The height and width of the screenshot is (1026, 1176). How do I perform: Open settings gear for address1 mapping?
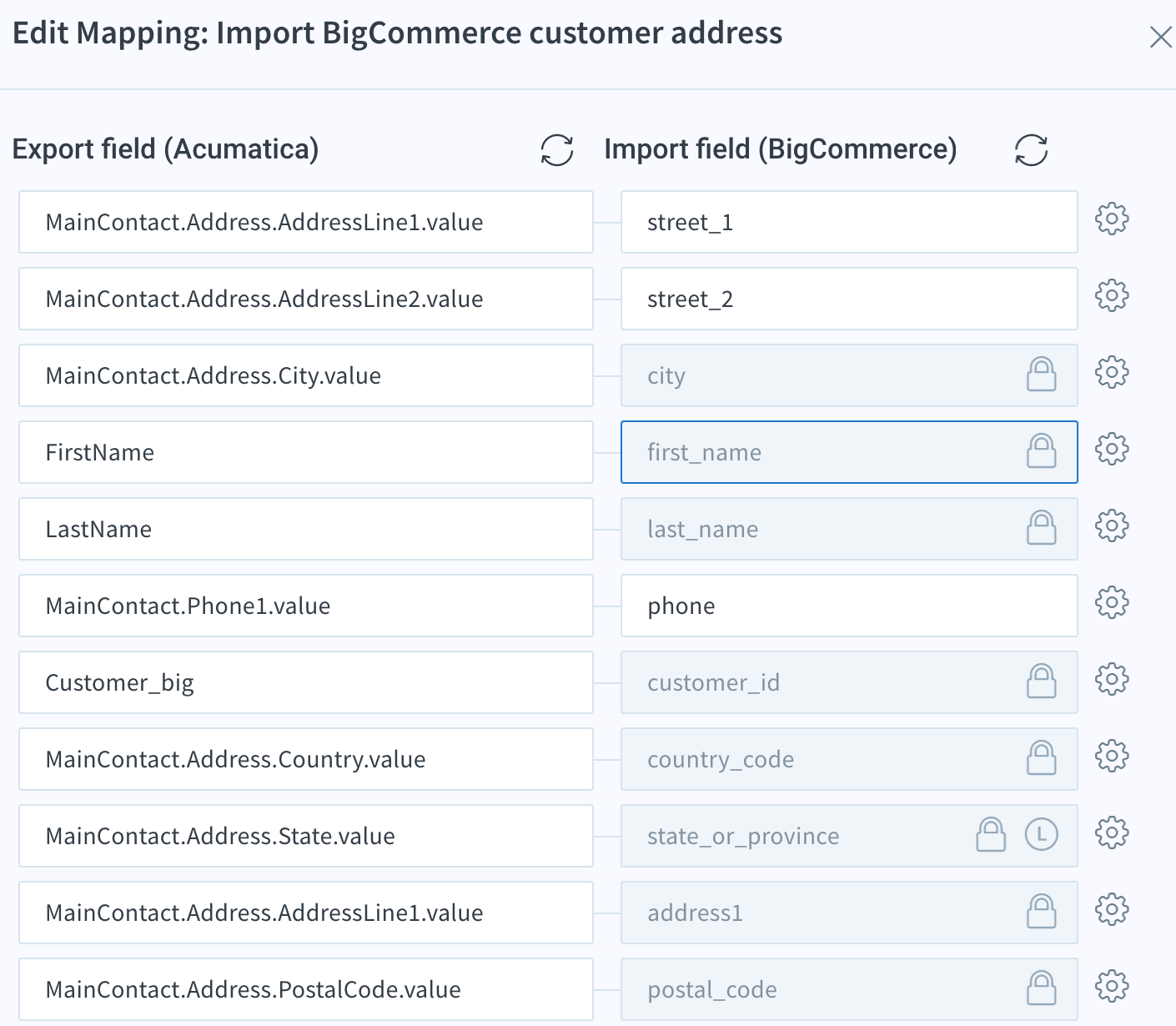coord(1112,910)
